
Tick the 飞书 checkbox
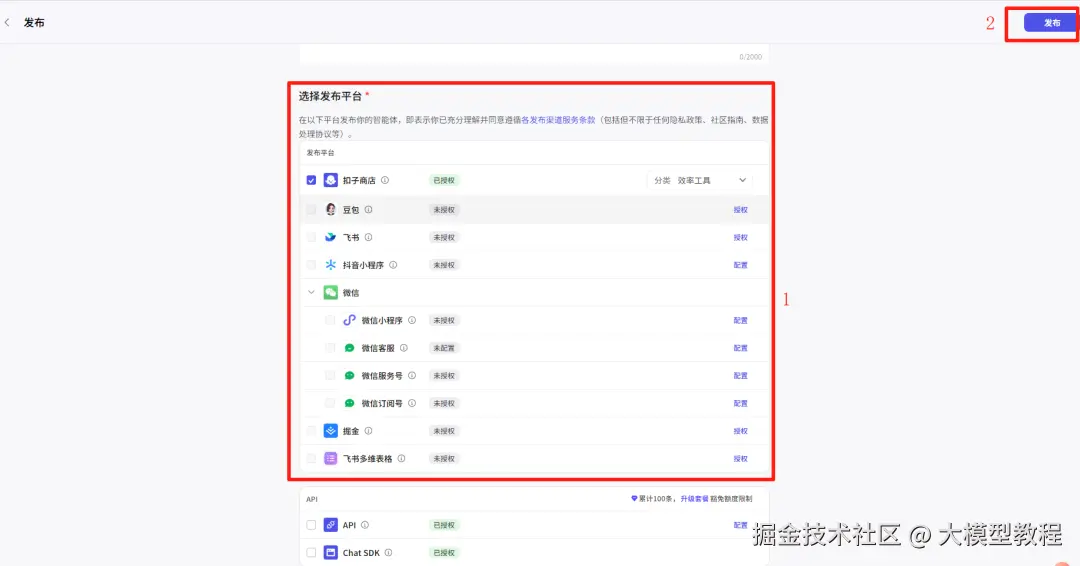(311, 237)
